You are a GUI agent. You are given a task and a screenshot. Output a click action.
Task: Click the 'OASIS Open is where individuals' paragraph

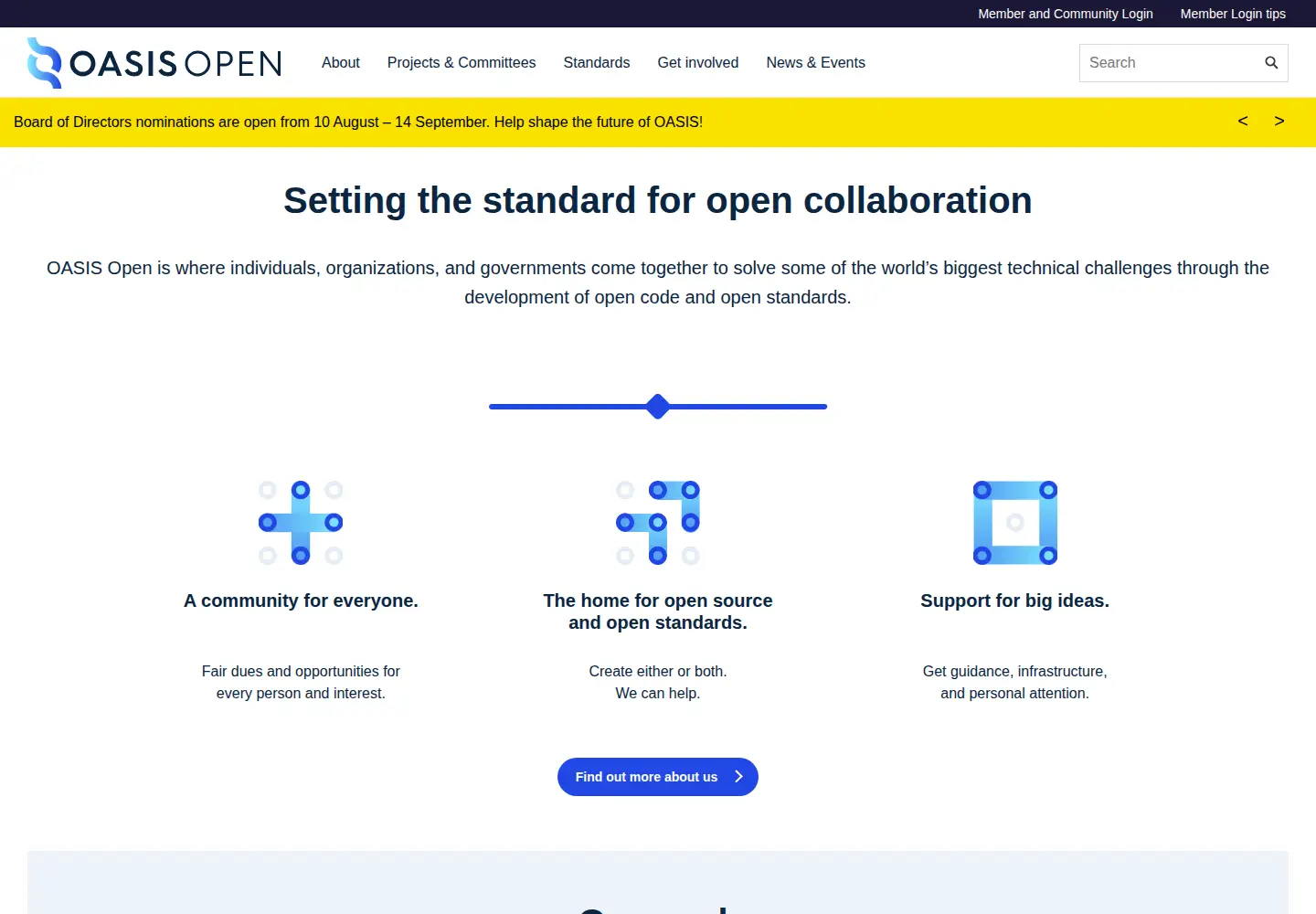[x=658, y=282]
